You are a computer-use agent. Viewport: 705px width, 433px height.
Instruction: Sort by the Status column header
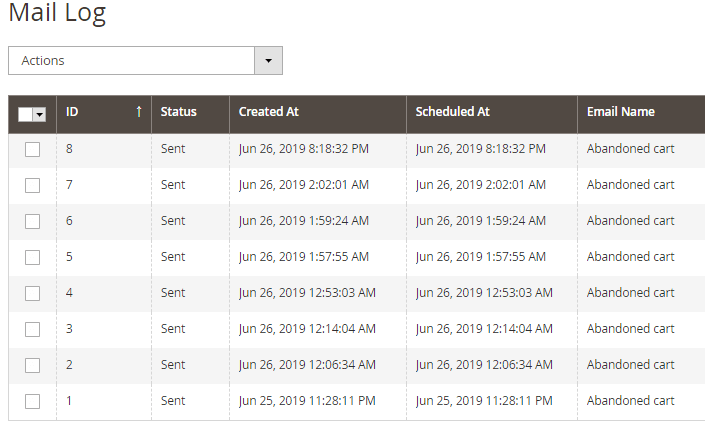pyautogui.click(x=179, y=112)
